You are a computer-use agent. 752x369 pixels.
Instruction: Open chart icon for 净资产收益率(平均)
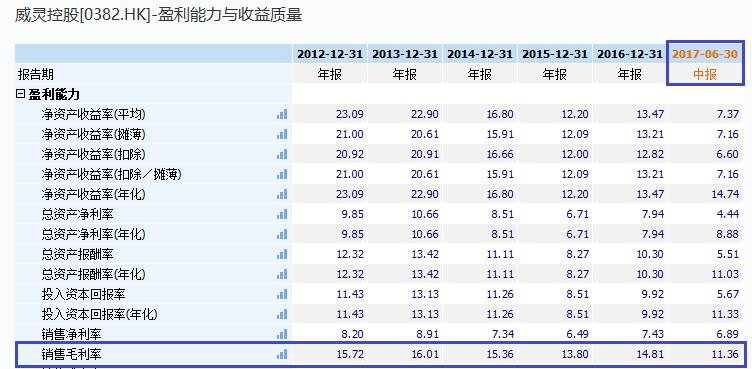[282, 114]
